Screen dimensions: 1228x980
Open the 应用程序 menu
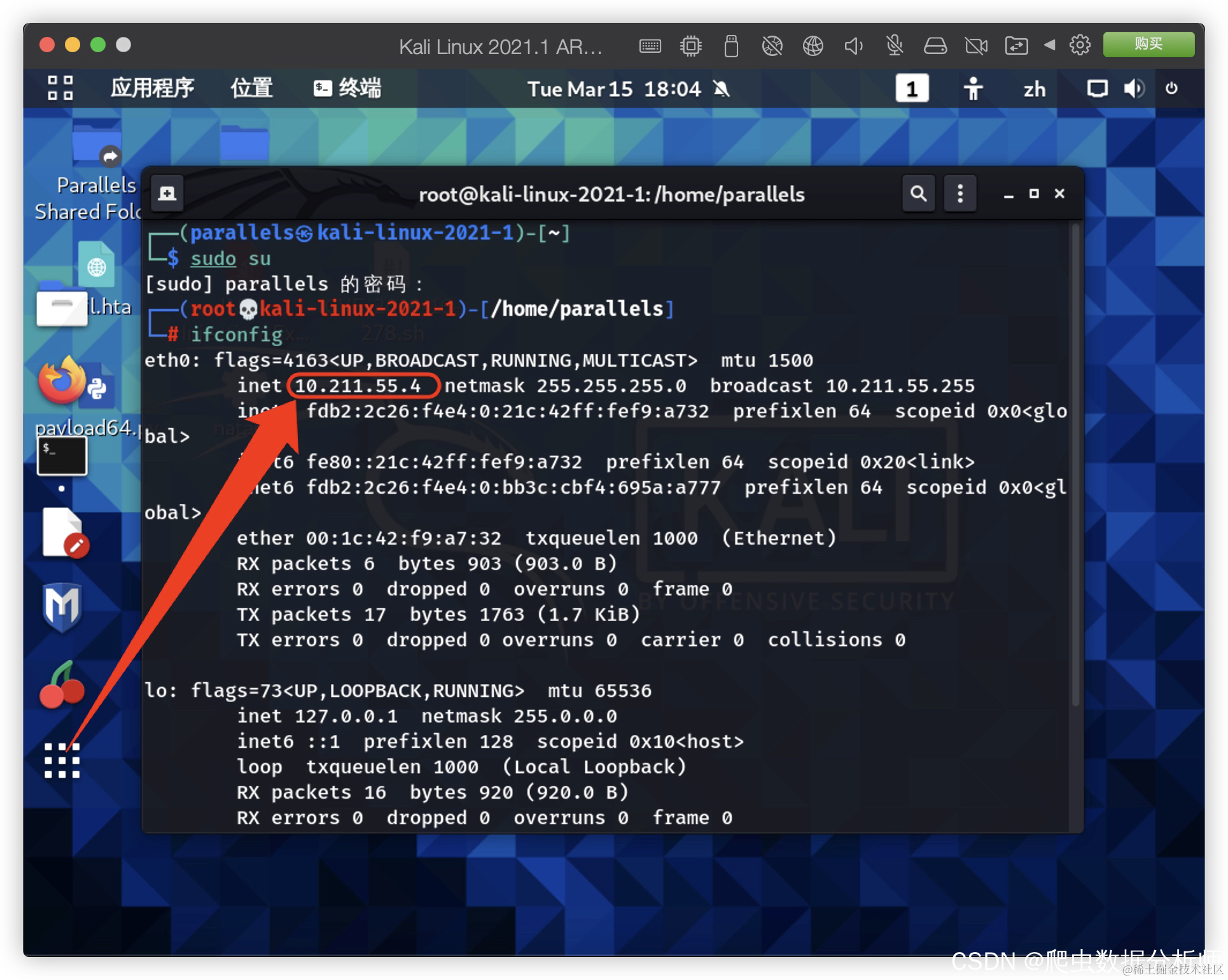point(151,89)
